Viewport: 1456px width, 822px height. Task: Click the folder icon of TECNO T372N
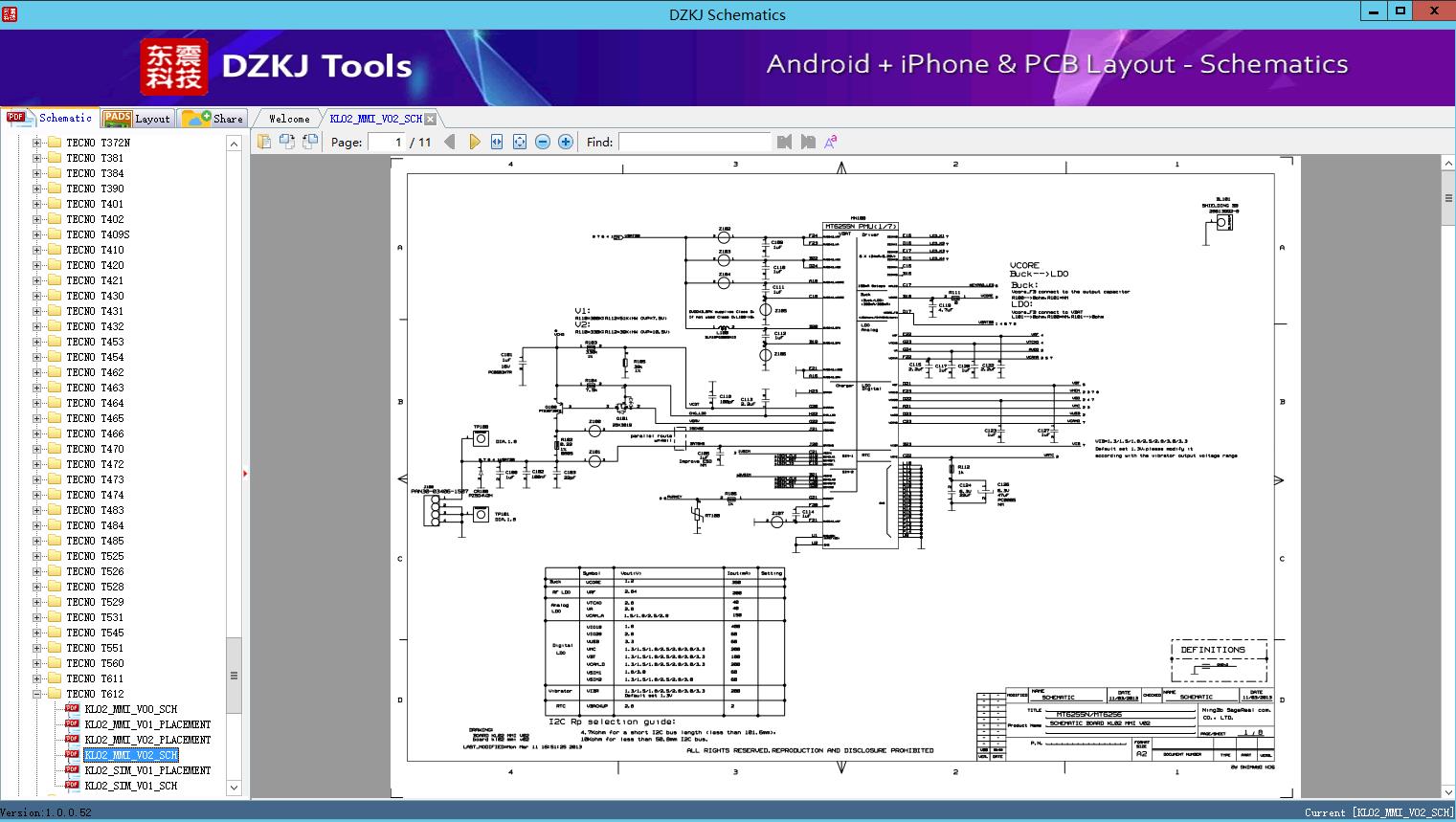coord(55,143)
